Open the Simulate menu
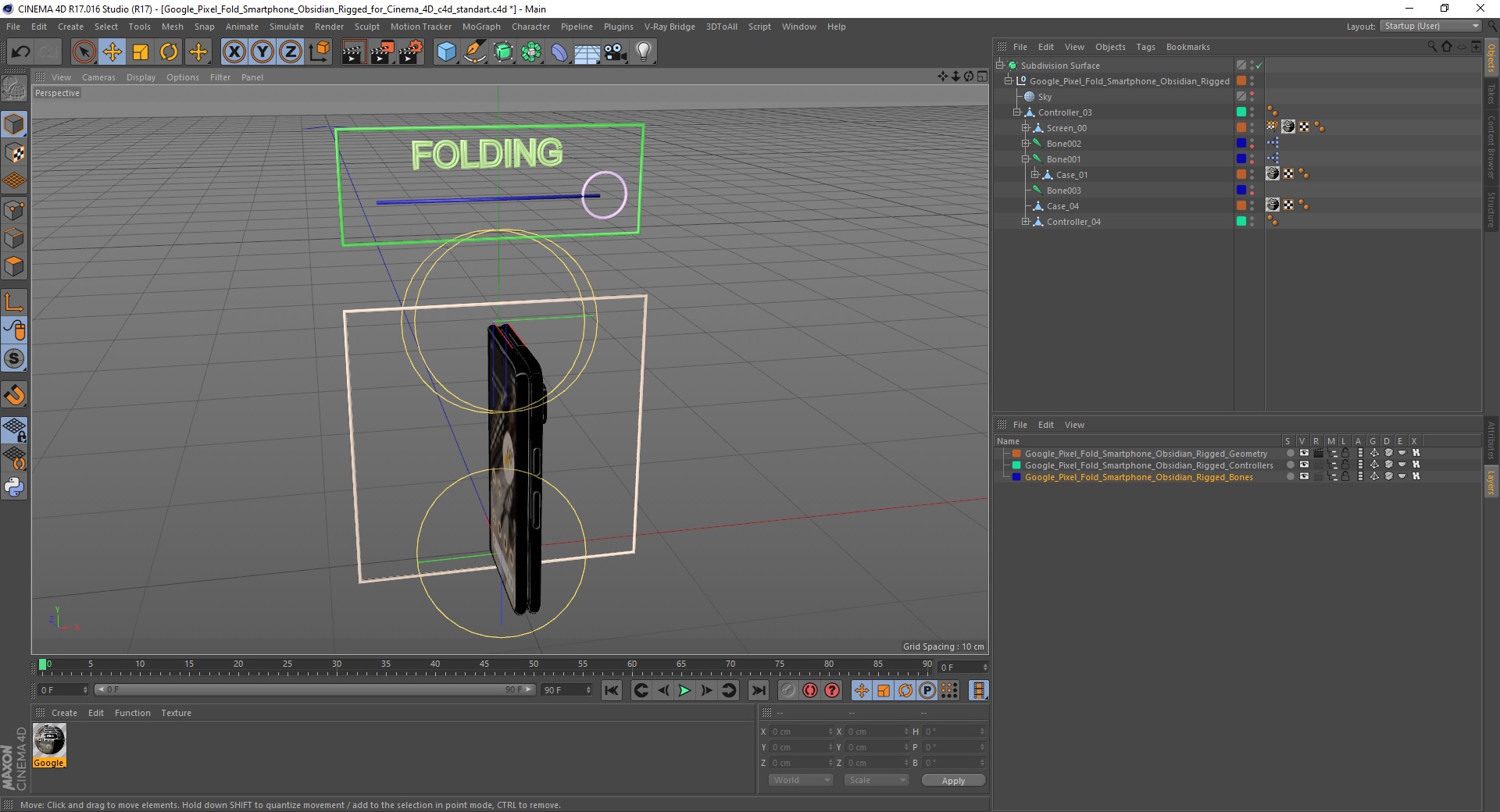This screenshot has width=1500, height=812. pyautogui.click(x=286, y=27)
